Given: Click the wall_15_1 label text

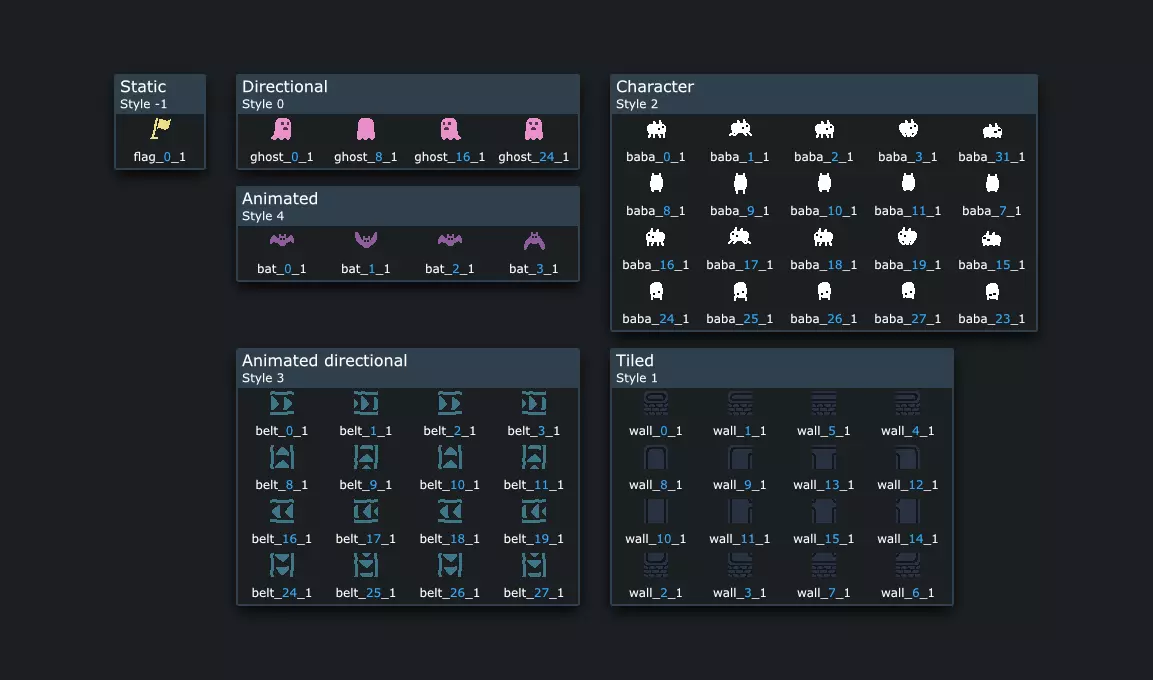Looking at the screenshot, I should pos(824,539).
